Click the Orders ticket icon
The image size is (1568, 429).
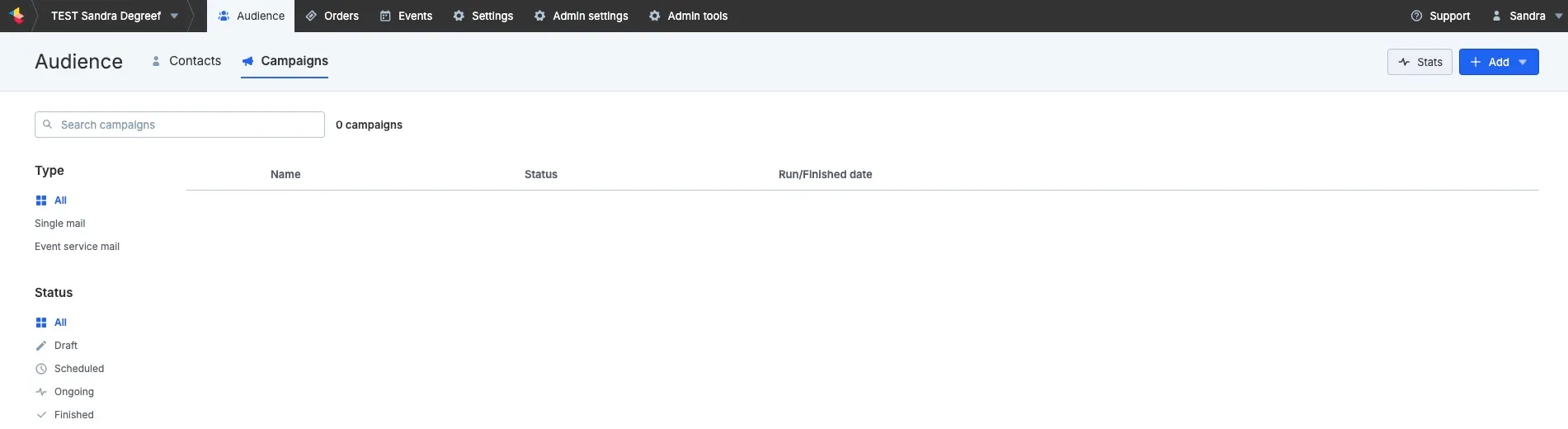pos(311,16)
